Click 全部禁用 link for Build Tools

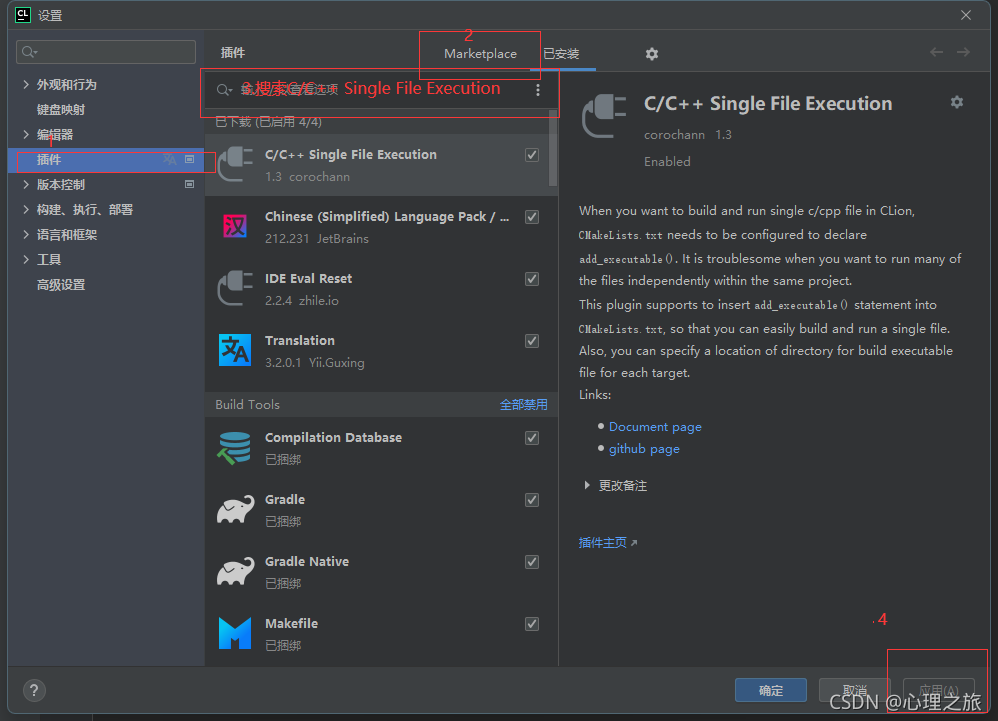pyautogui.click(x=523, y=405)
